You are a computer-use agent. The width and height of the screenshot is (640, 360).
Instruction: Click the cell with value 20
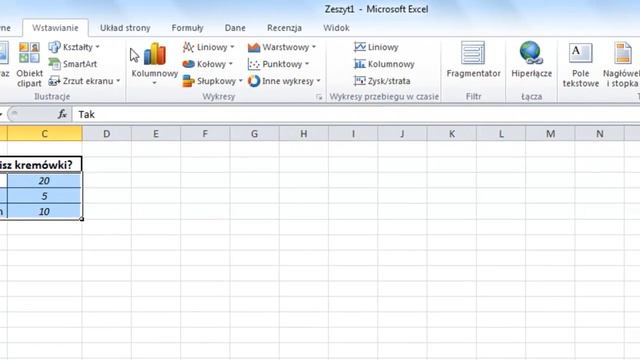(x=44, y=180)
